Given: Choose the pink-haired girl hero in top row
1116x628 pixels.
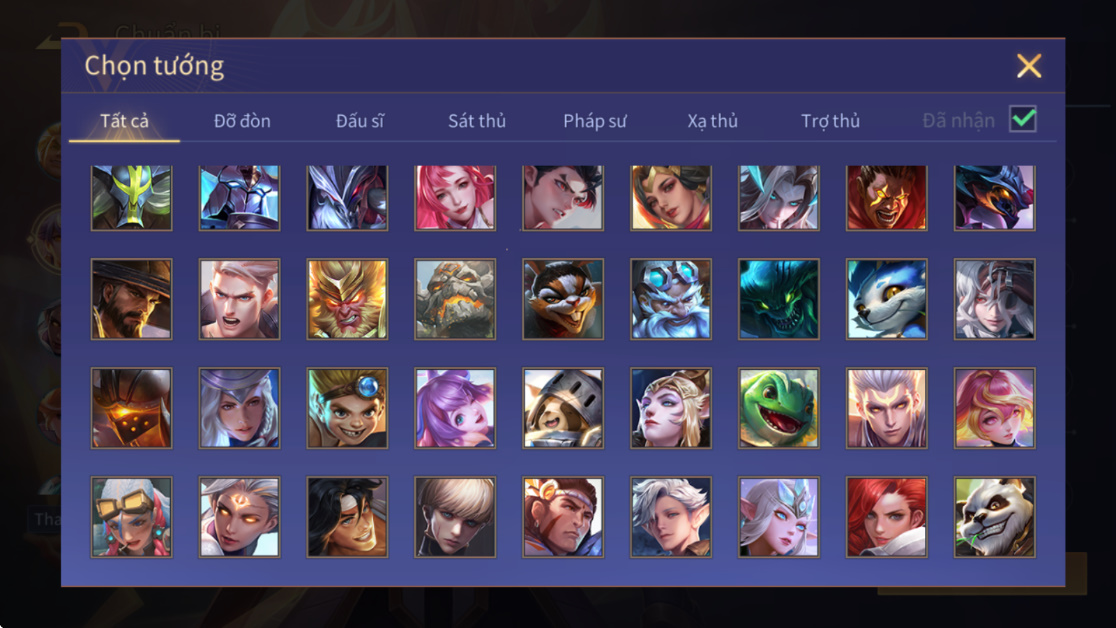Looking at the screenshot, I should coord(455,198).
